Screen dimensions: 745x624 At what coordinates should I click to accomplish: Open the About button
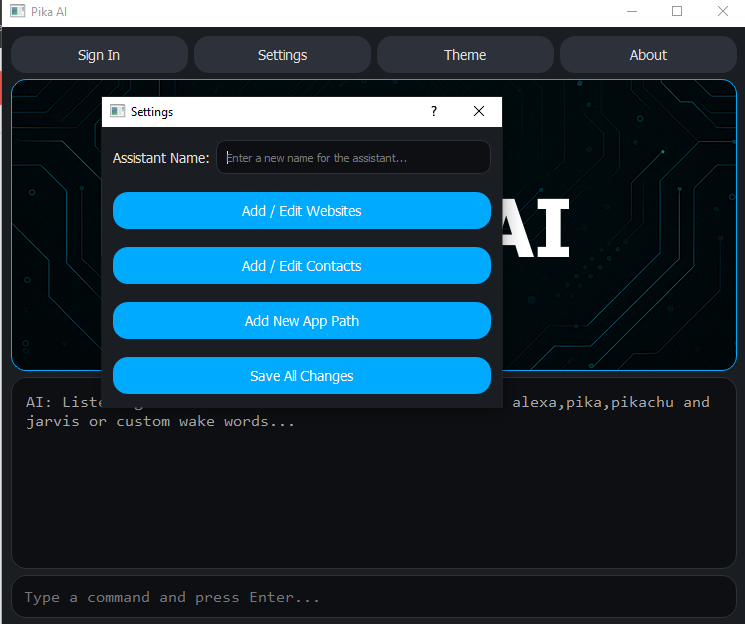click(648, 55)
